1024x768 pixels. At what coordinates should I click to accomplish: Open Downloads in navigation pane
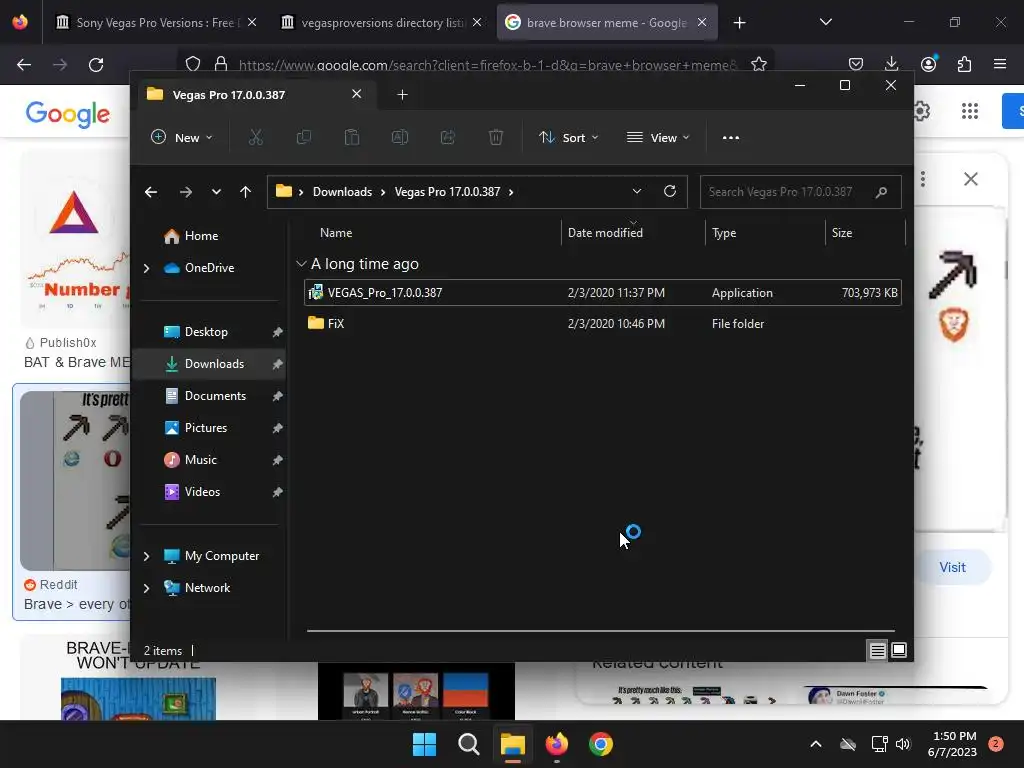[x=210, y=364]
